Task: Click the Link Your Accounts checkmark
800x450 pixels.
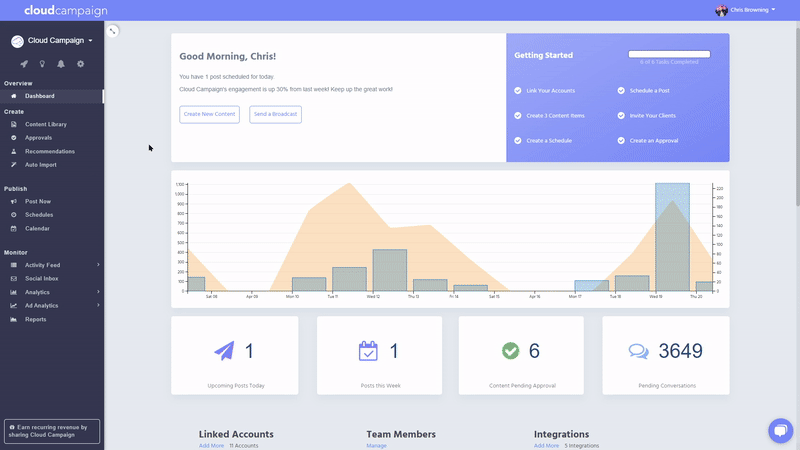Action: click(x=518, y=91)
